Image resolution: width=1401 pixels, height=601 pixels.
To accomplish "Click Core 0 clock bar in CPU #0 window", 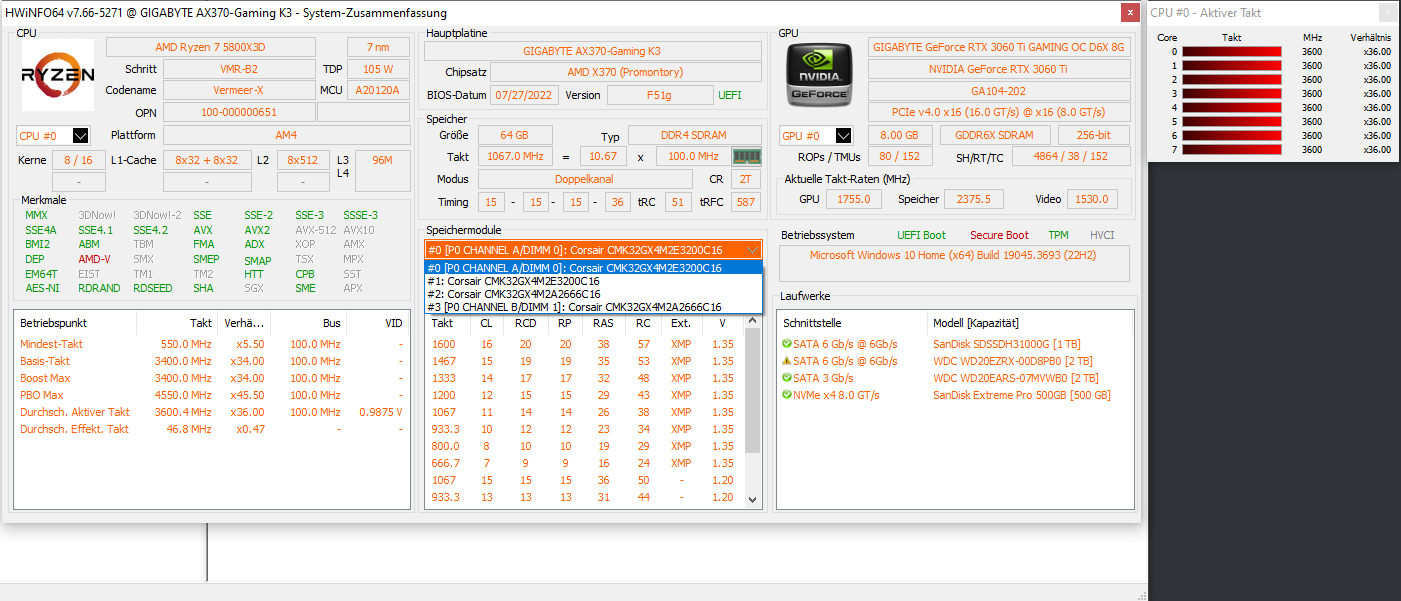I will (1232, 51).
